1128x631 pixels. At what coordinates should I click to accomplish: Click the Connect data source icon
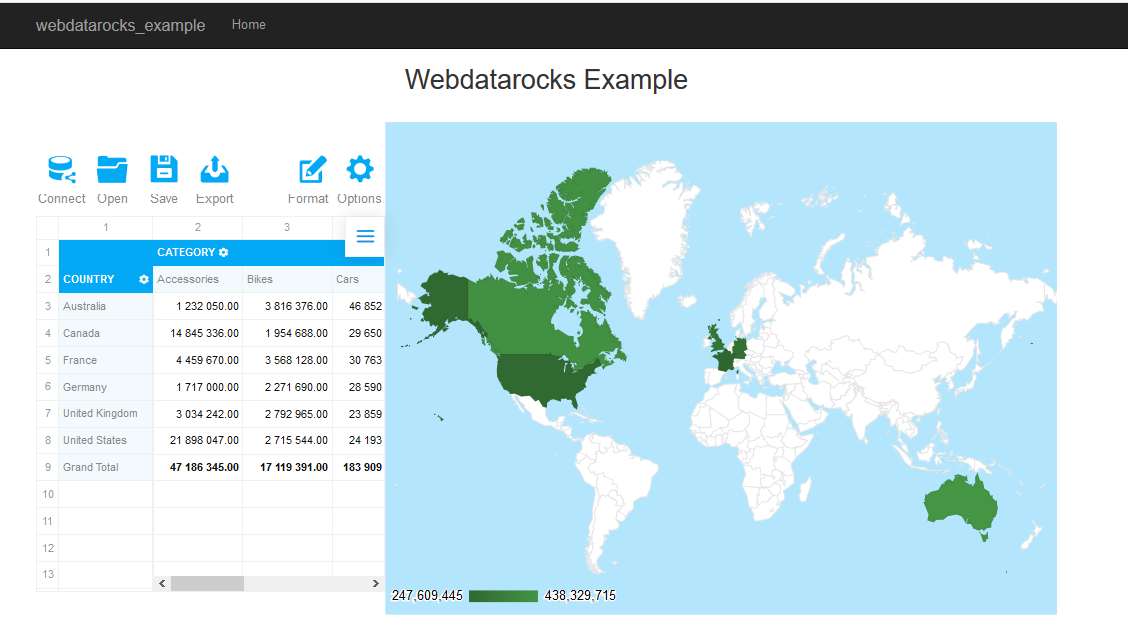point(61,170)
